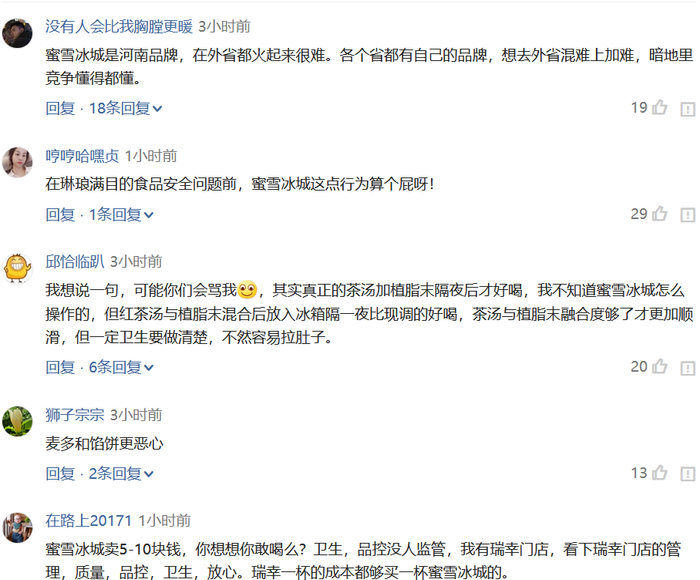Image resolution: width=700 pixels, height=580 pixels.
Task: Open profile of username 邱恰临趴
Action: click(75, 262)
